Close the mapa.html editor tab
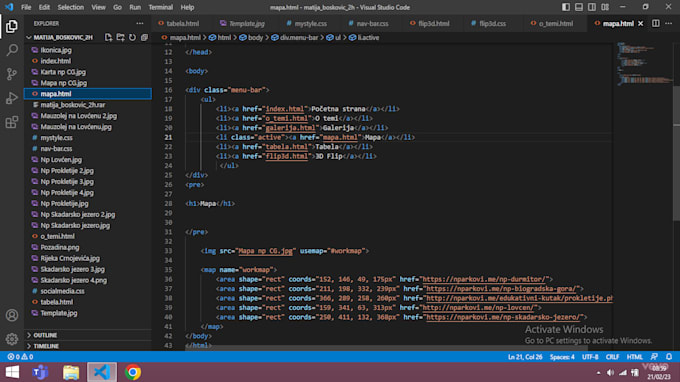The height and width of the screenshot is (382, 680). 641,23
